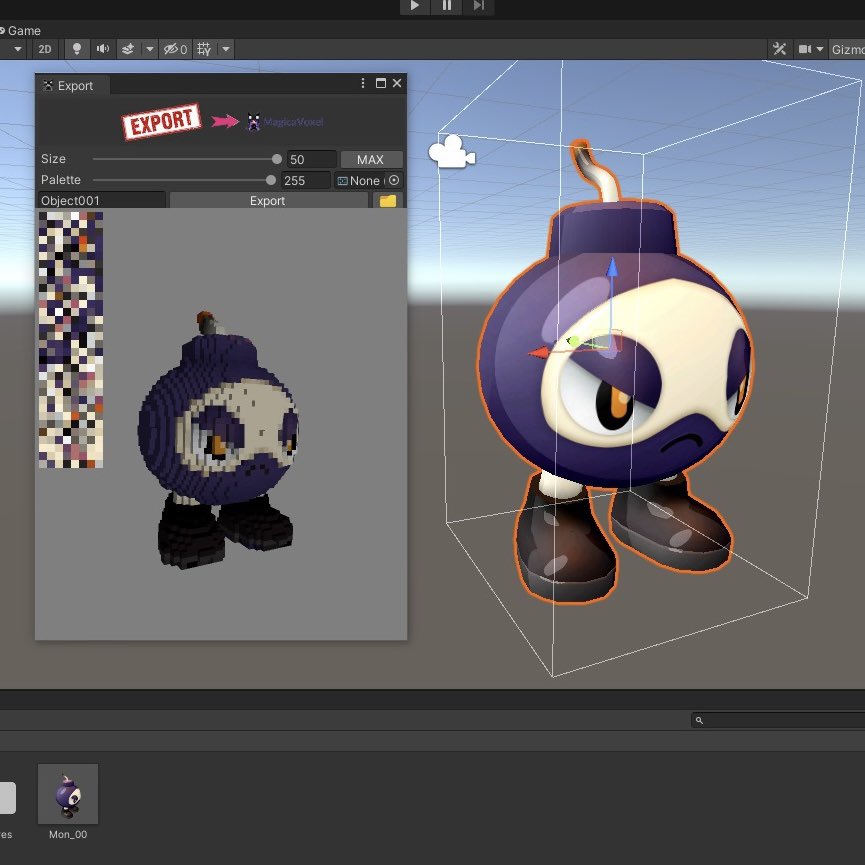Viewport: 865px width, 865px height.
Task: Click the Export button
Action: [x=268, y=200]
